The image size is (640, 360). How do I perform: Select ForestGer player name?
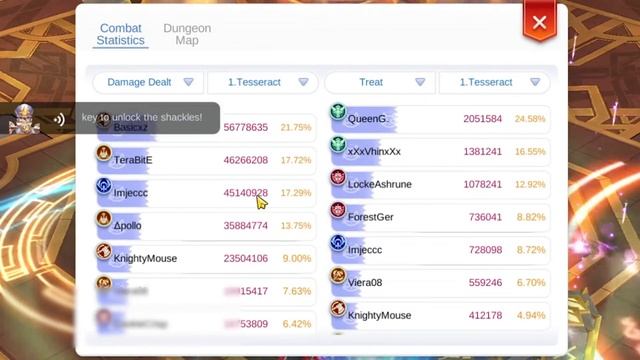[371, 217]
